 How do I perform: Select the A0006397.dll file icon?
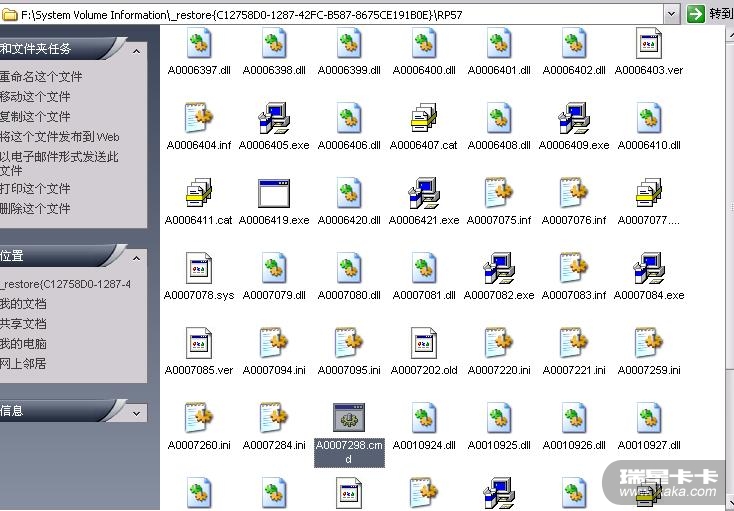point(199,43)
